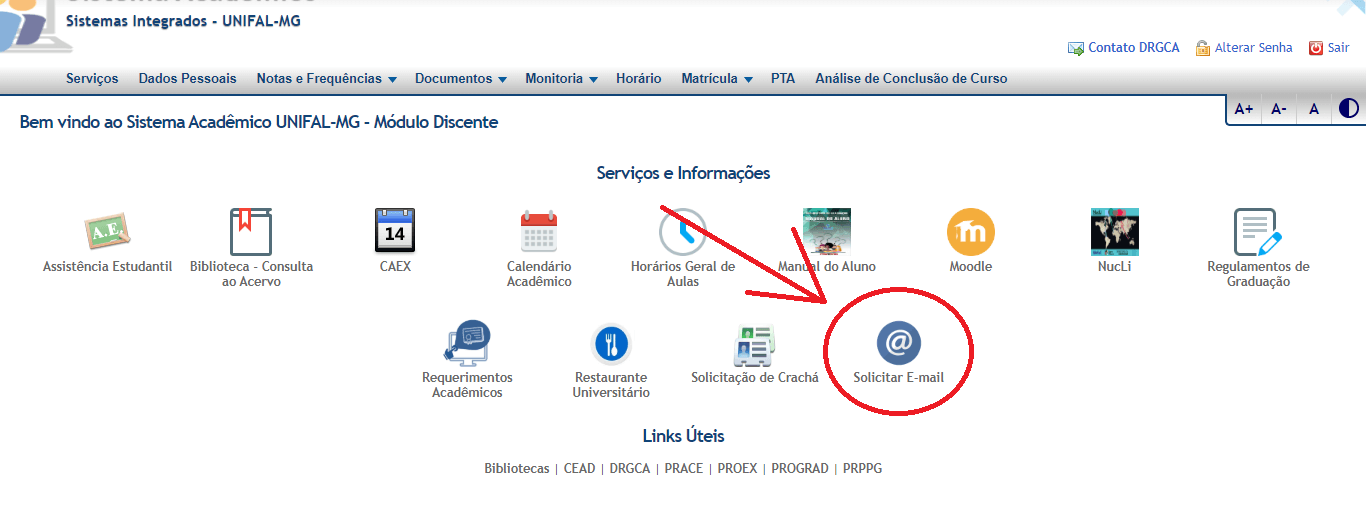Click the CAEX label text
Image resolution: width=1366 pixels, height=507 pixels.
pos(395,267)
